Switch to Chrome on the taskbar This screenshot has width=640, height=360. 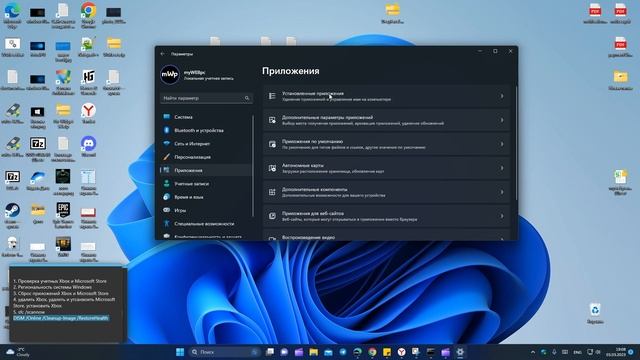pyautogui.click(x=372, y=352)
